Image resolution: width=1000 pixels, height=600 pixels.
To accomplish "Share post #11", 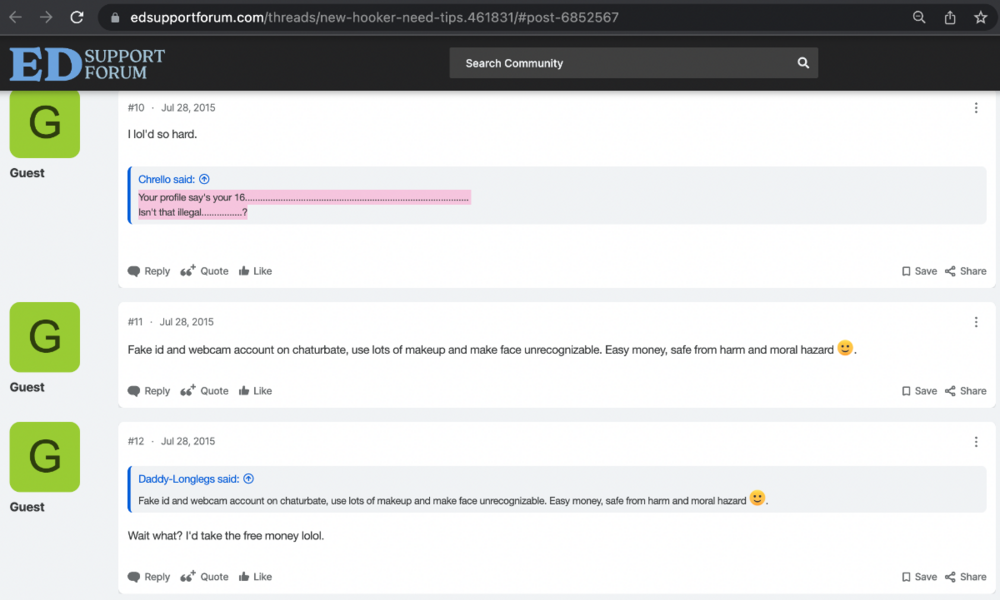I will pyautogui.click(x=966, y=391).
